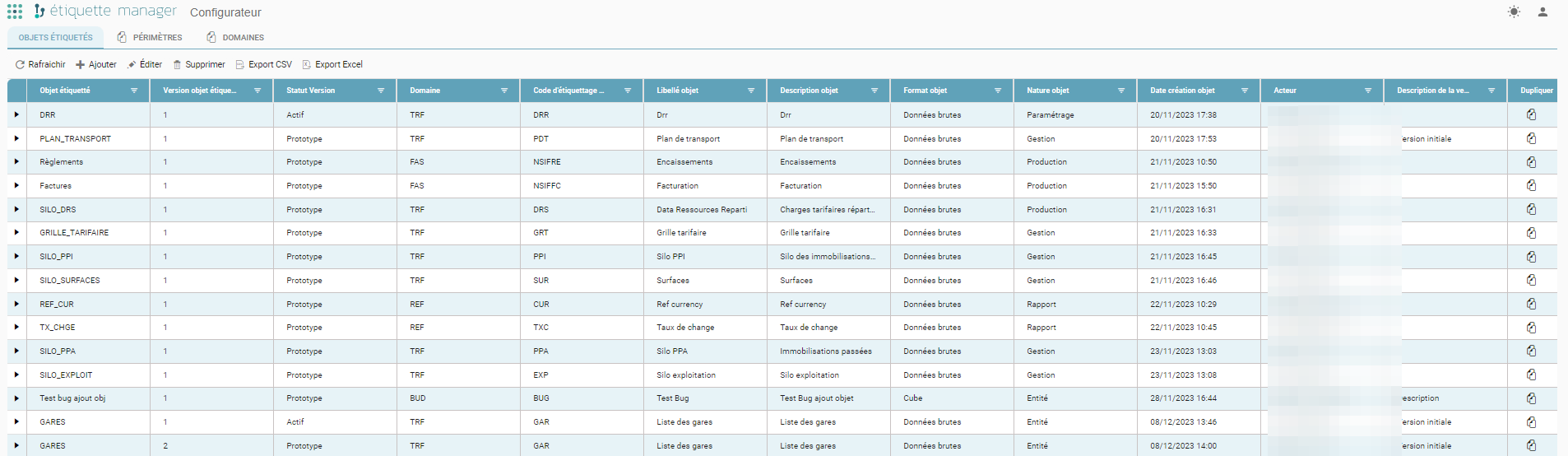
Task: Switch to Périmètres tab
Action: (150, 38)
